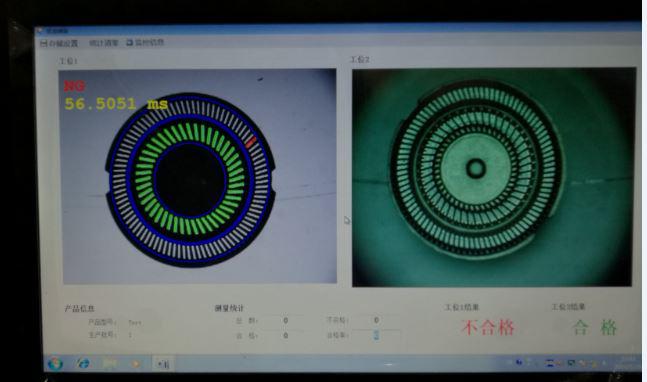Click the 统计清零 reset statistics menu item

pos(104,42)
